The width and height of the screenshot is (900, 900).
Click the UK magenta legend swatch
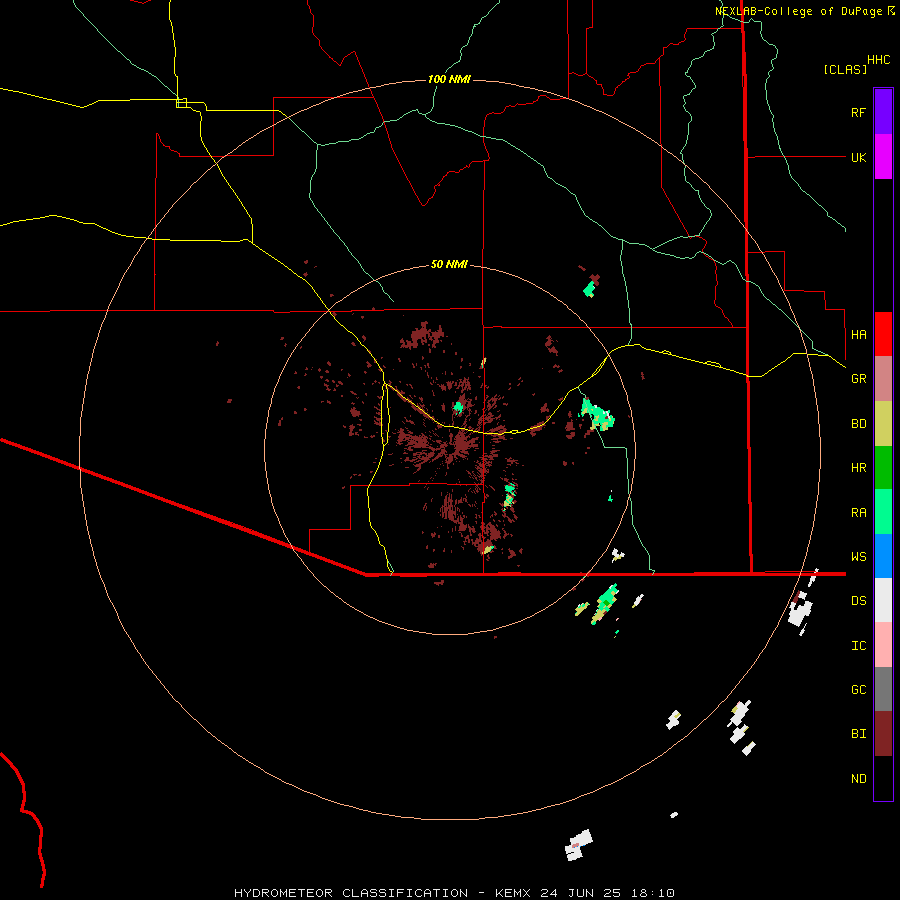[883, 157]
